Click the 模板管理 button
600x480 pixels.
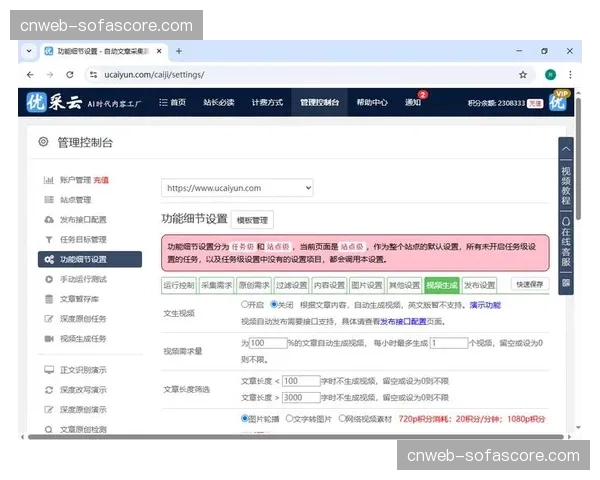[252, 220]
